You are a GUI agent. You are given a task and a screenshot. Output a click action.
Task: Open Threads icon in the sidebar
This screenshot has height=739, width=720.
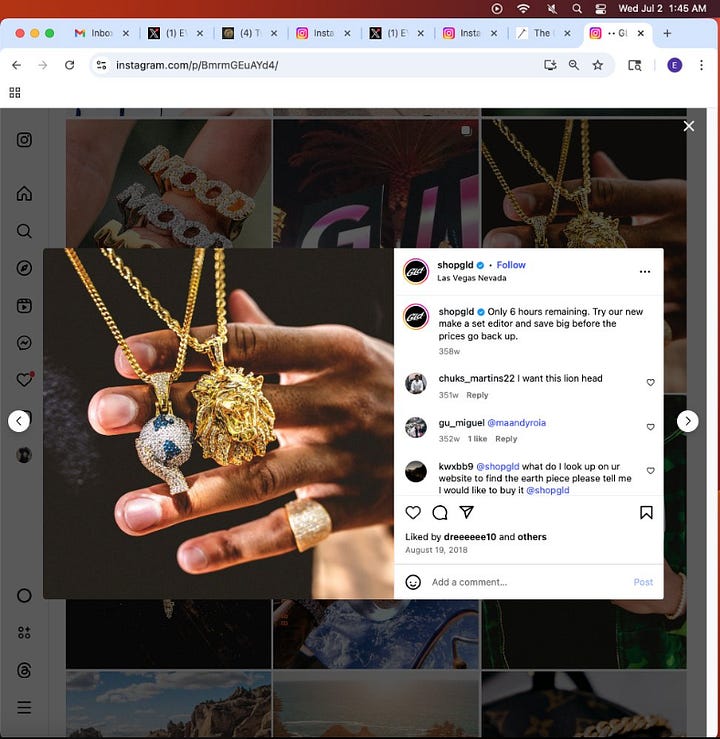[24, 670]
